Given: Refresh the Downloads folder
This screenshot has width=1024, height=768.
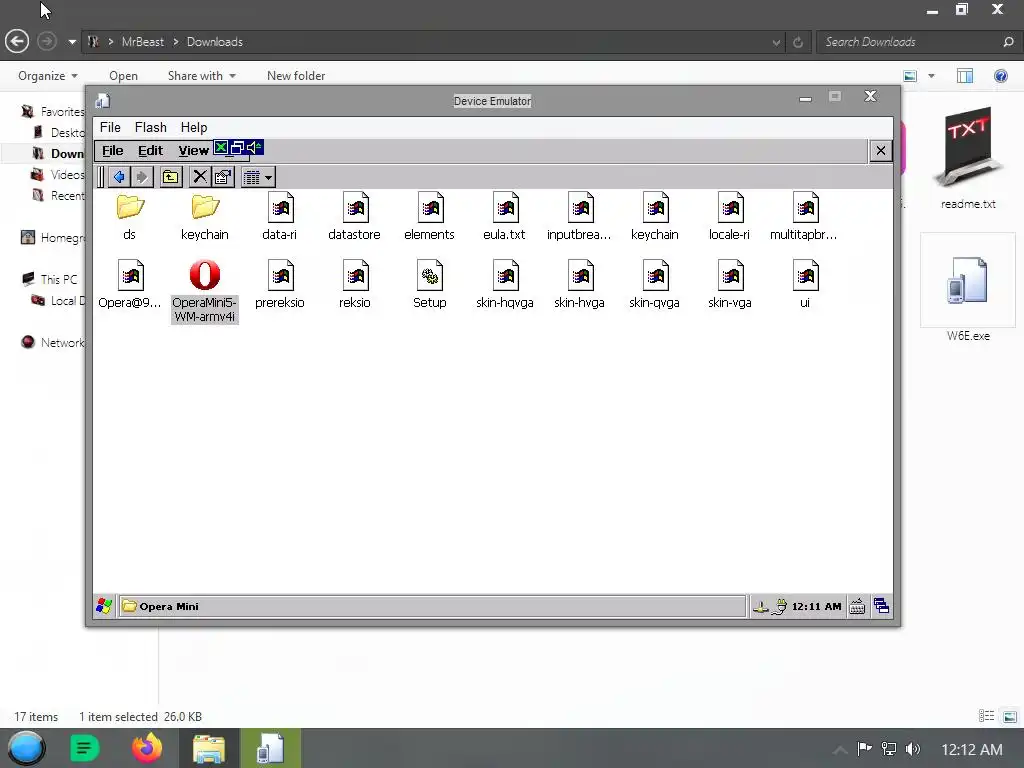Looking at the screenshot, I should 797,42.
